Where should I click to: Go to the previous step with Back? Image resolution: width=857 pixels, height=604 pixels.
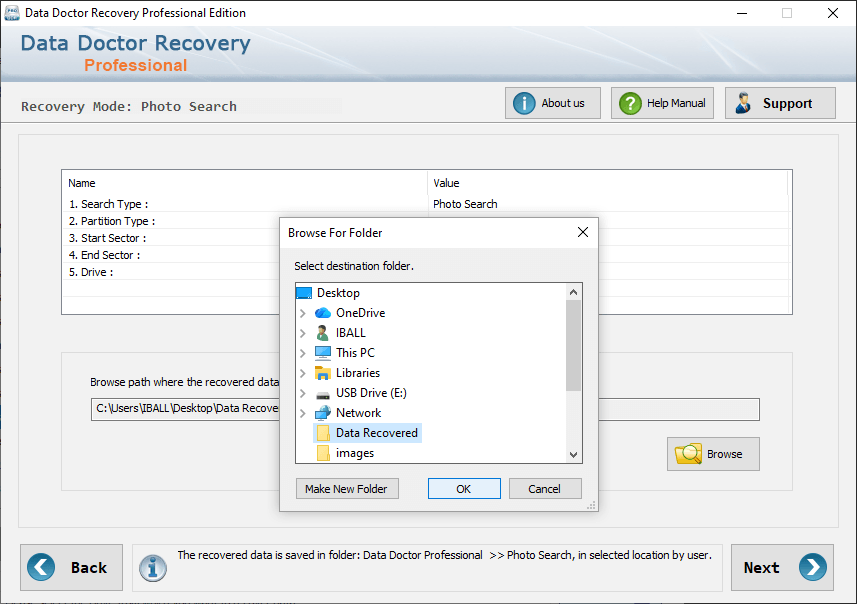point(72,567)
